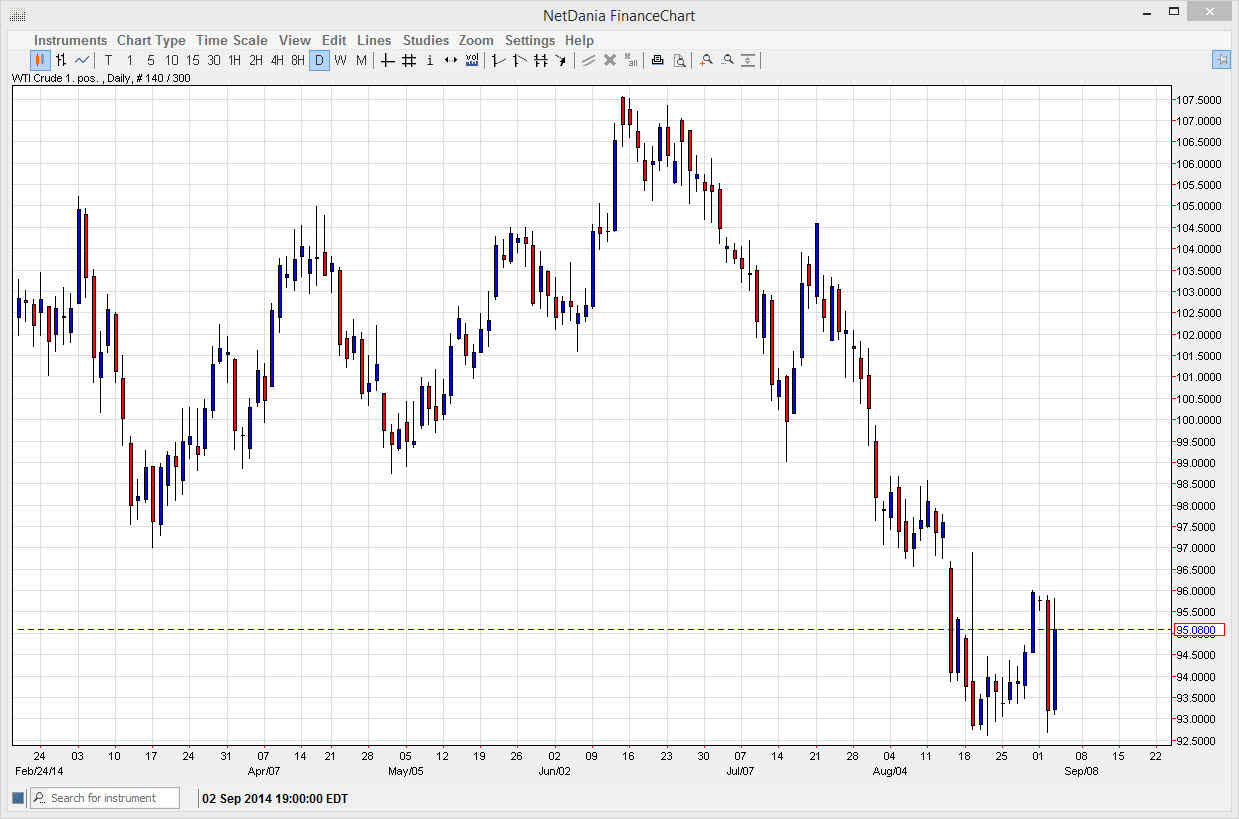This screenshot has width=1239, height=819.
Task: Open the zoom-in magnifier tool
Action: coord(705,60)
